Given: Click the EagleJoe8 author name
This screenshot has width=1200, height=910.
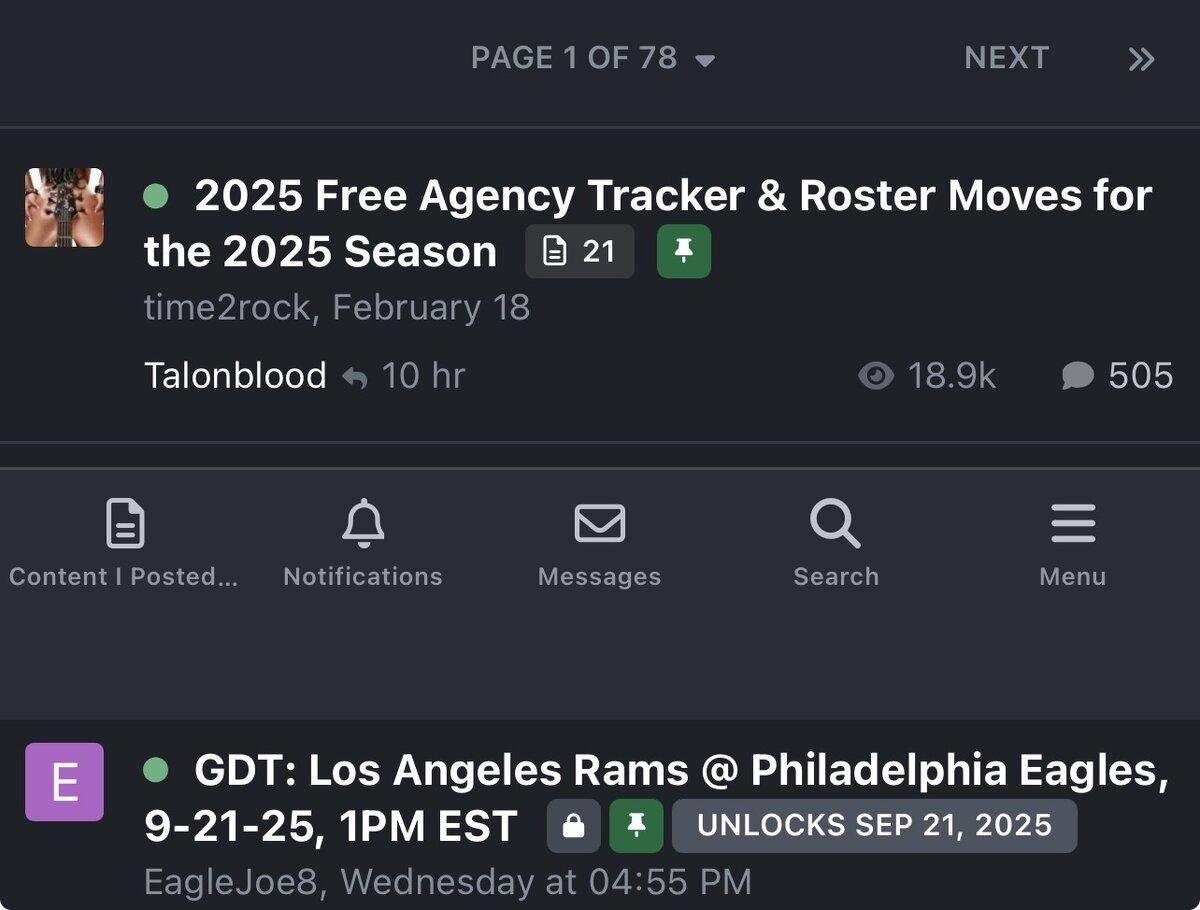Looking at the screenshot, I should [x=238, y=882].
